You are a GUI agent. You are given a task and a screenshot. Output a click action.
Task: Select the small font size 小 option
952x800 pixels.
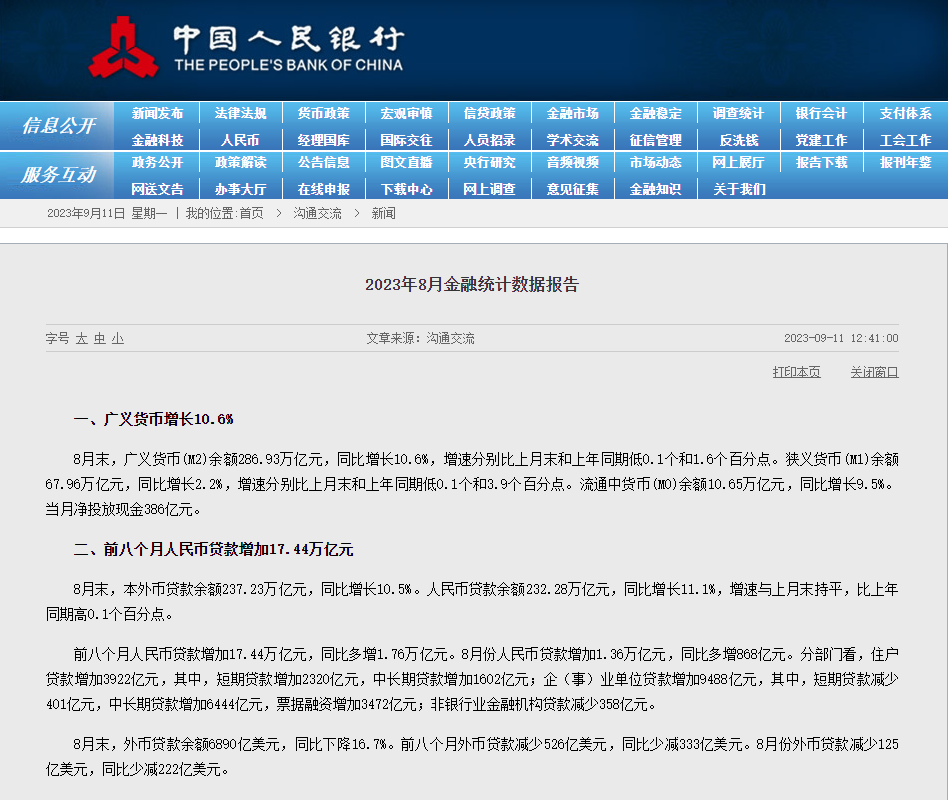[118, 339]
